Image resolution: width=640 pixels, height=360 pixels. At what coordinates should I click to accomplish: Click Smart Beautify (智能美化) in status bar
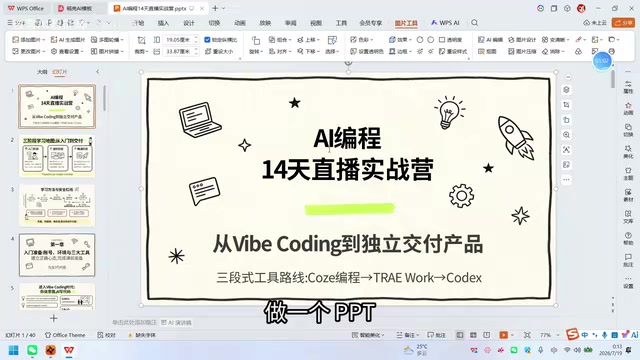[367, 335]
